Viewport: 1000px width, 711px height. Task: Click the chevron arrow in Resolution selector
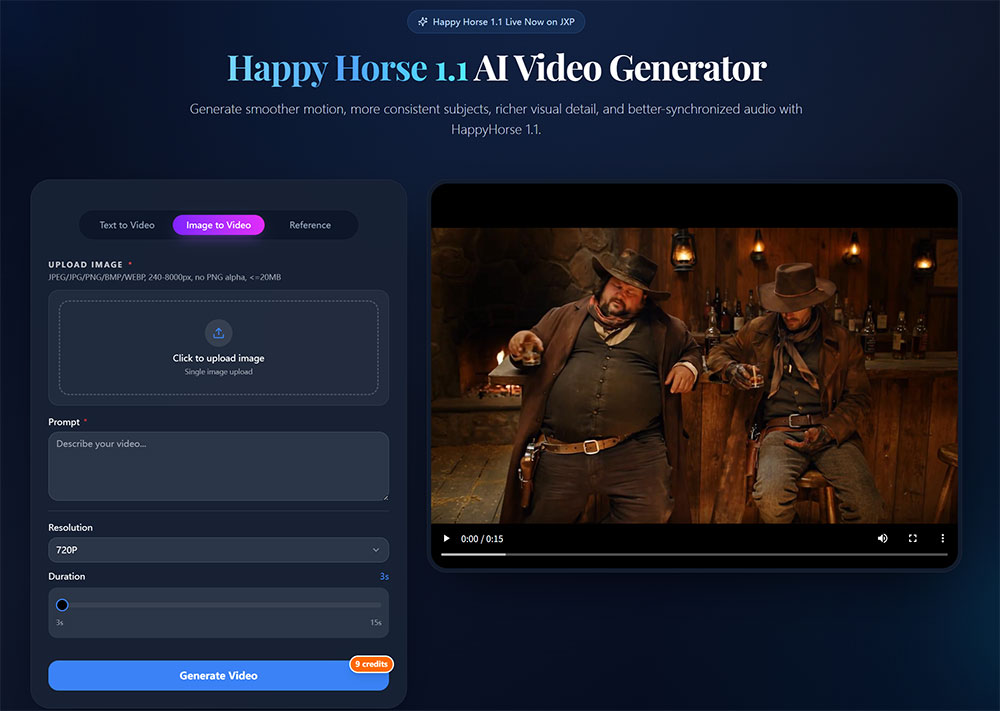376,550
